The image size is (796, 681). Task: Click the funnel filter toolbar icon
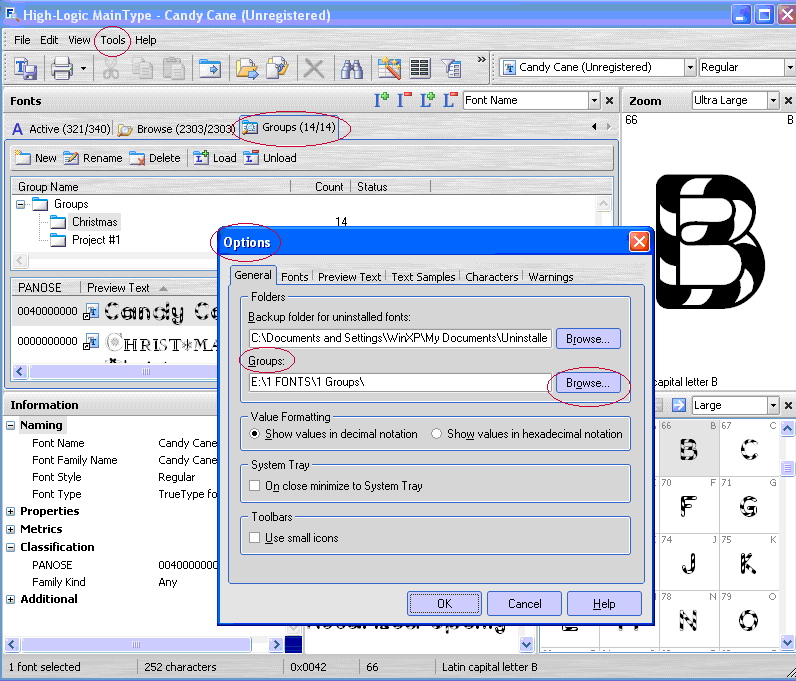coord(451,68)
